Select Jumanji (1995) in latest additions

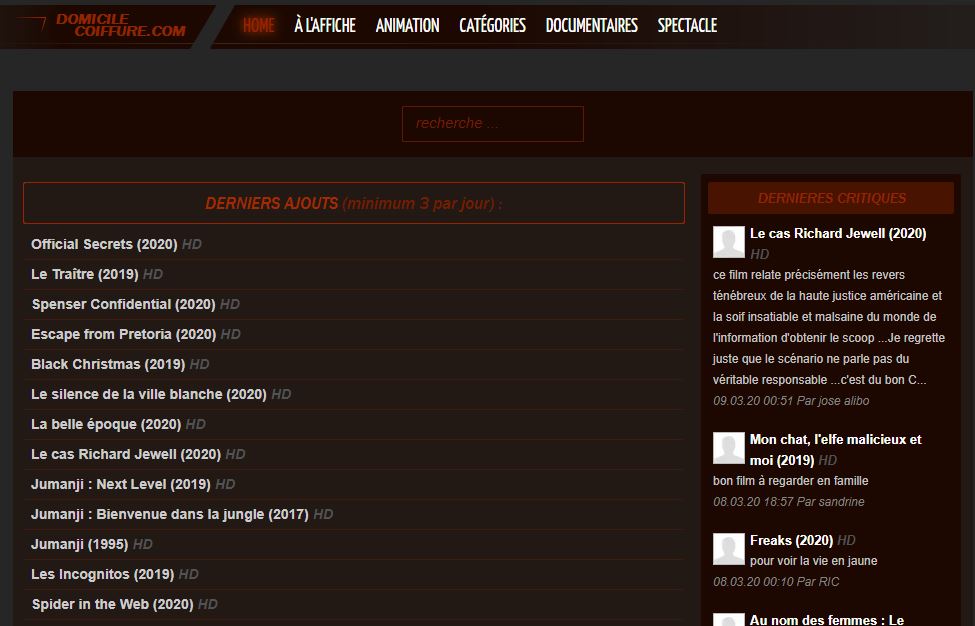(79, 544)
